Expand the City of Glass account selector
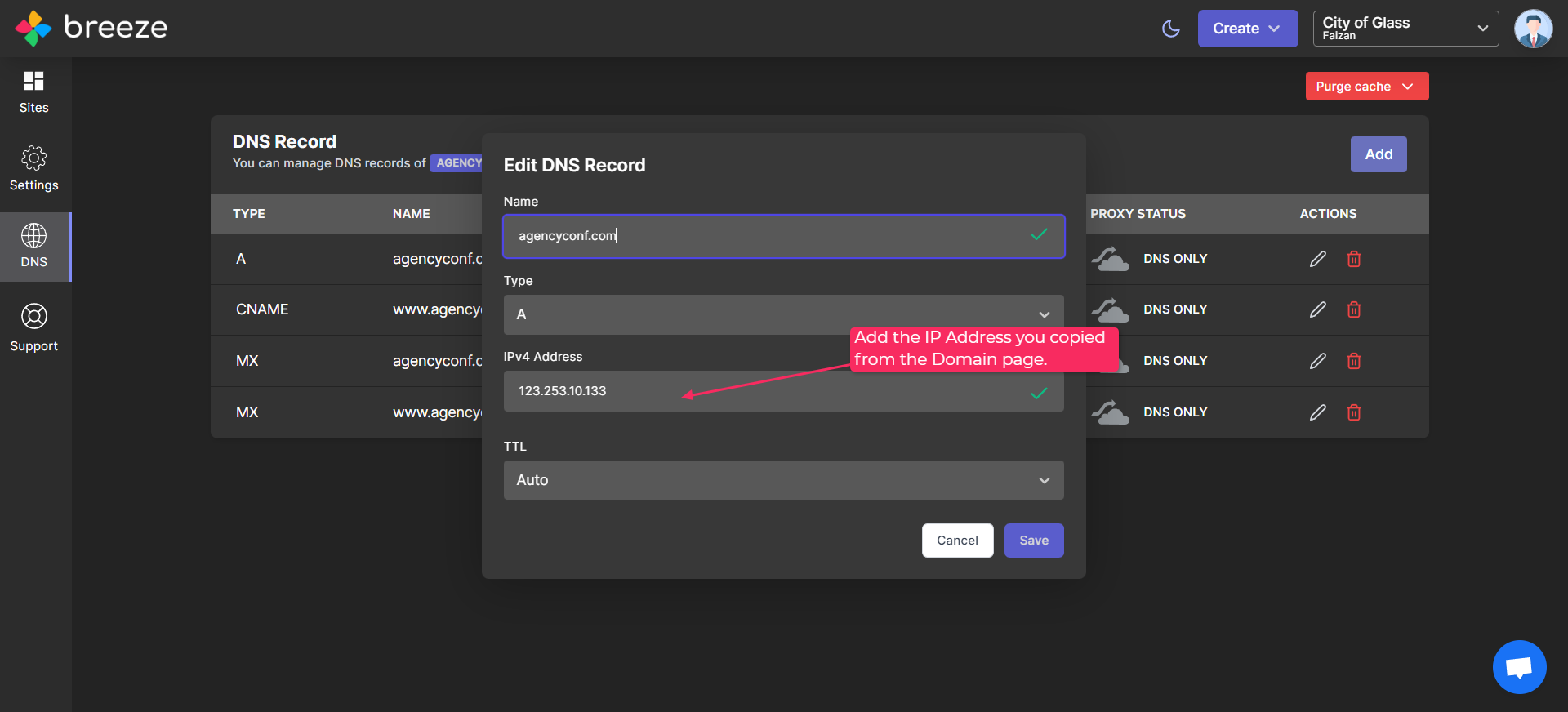 1405,29
